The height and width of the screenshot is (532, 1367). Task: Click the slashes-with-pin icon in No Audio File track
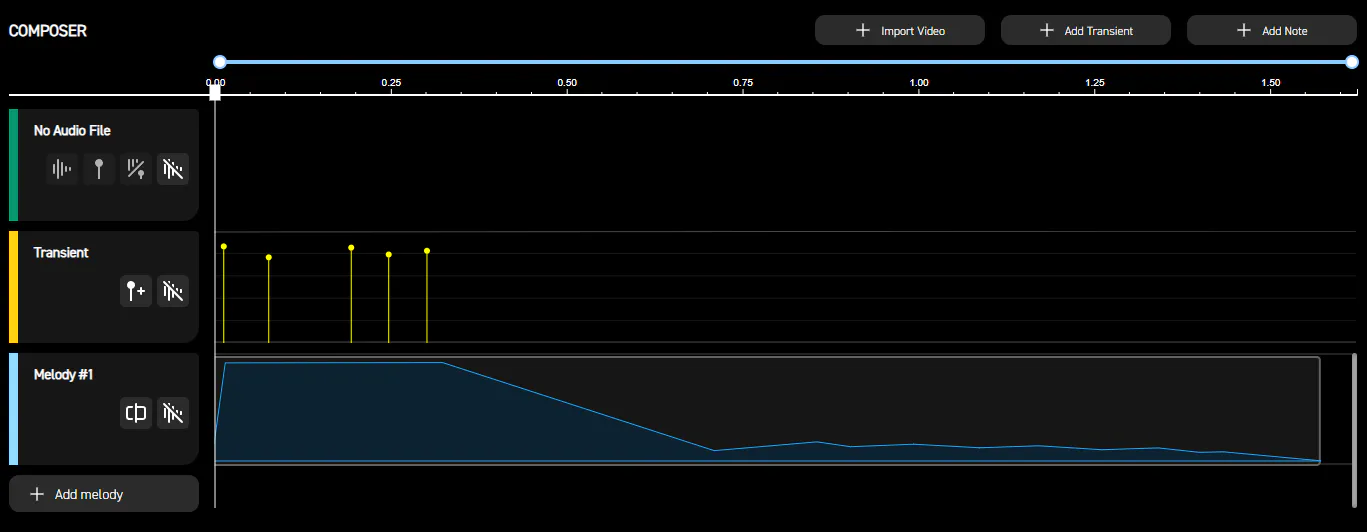(136, 169)
